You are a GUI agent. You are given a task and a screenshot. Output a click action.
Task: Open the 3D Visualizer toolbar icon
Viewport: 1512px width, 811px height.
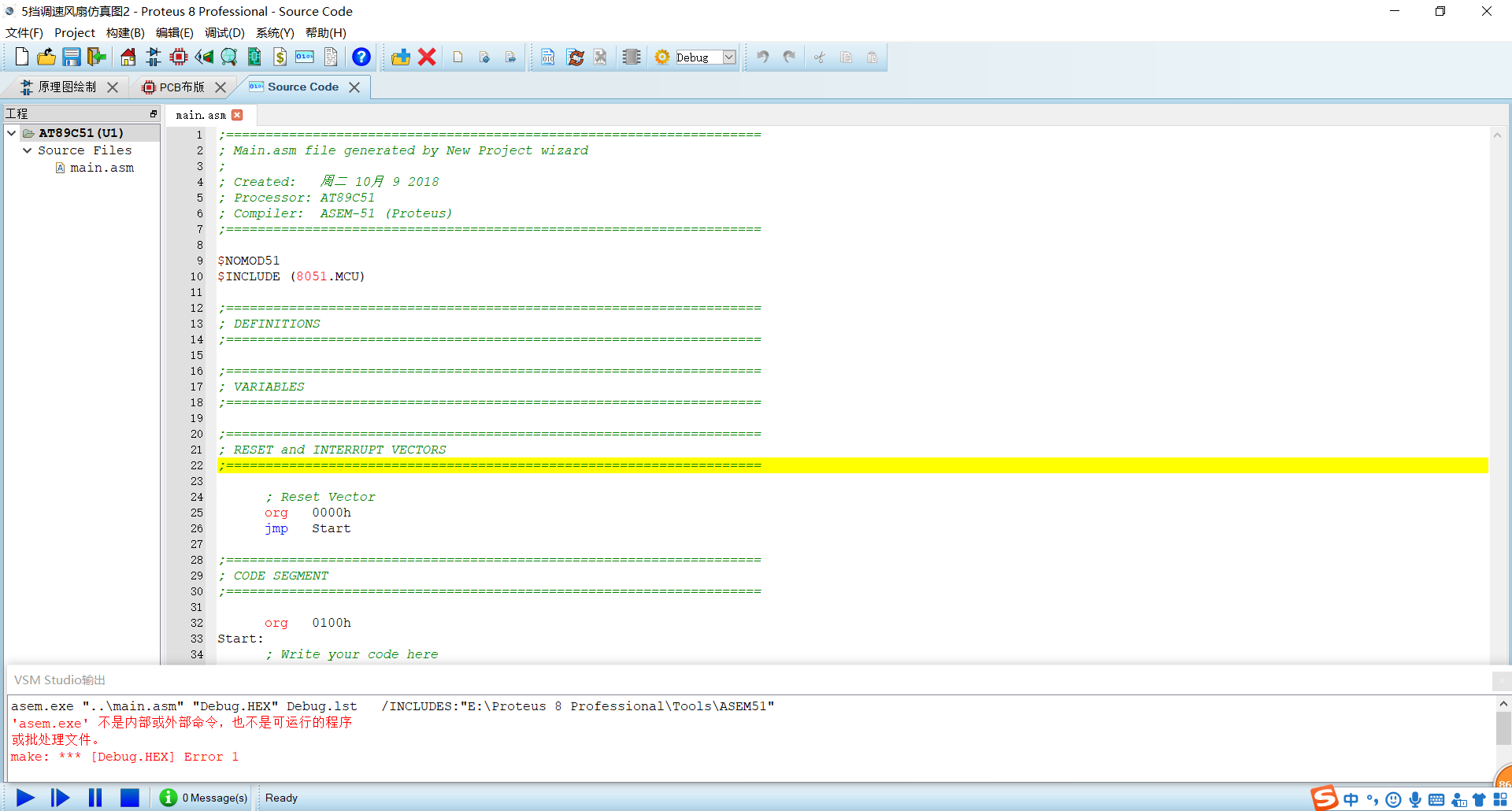[204, 57]
